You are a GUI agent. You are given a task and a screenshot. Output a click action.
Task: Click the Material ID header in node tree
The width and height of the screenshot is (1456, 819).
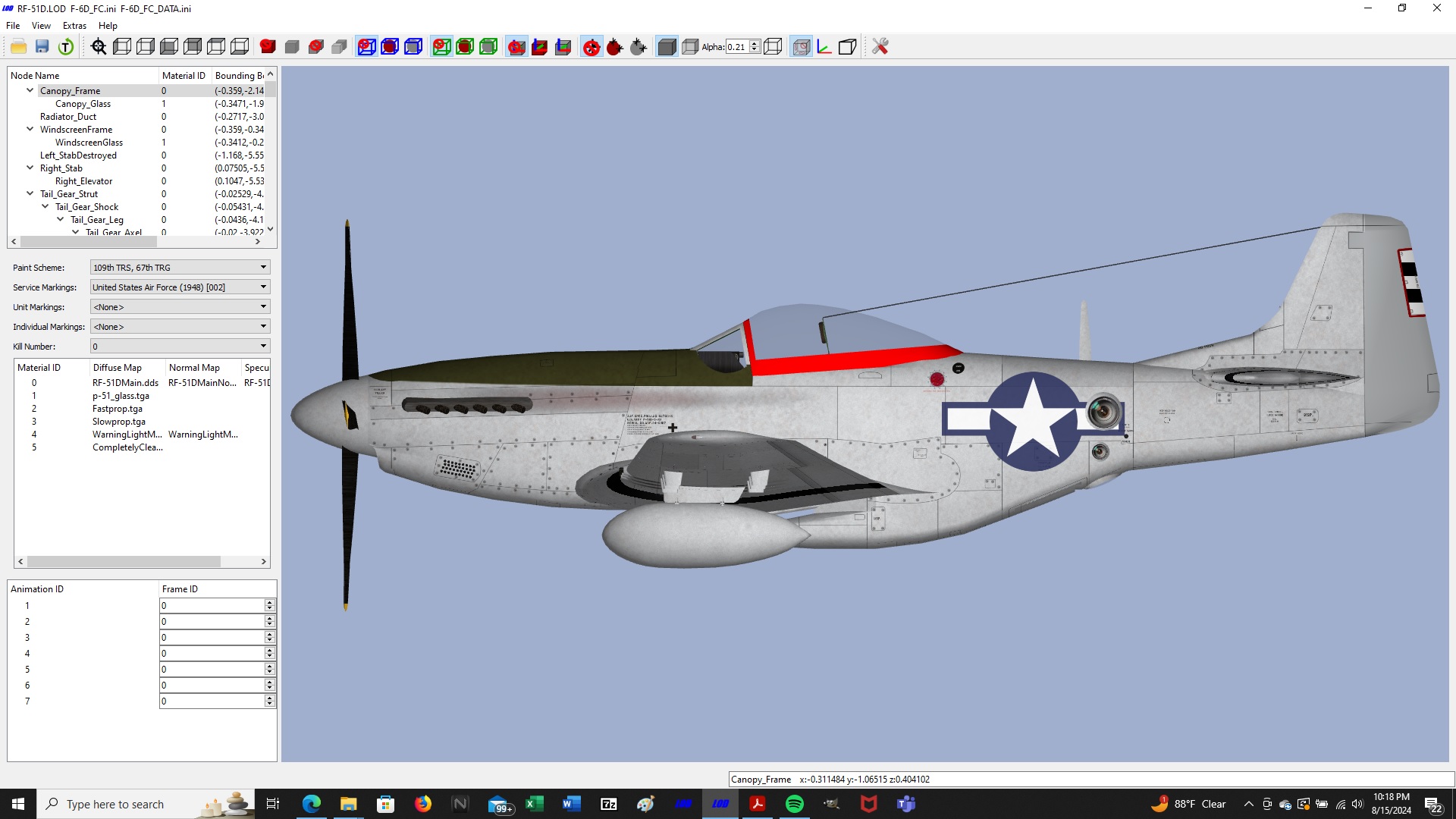[185, 76]
